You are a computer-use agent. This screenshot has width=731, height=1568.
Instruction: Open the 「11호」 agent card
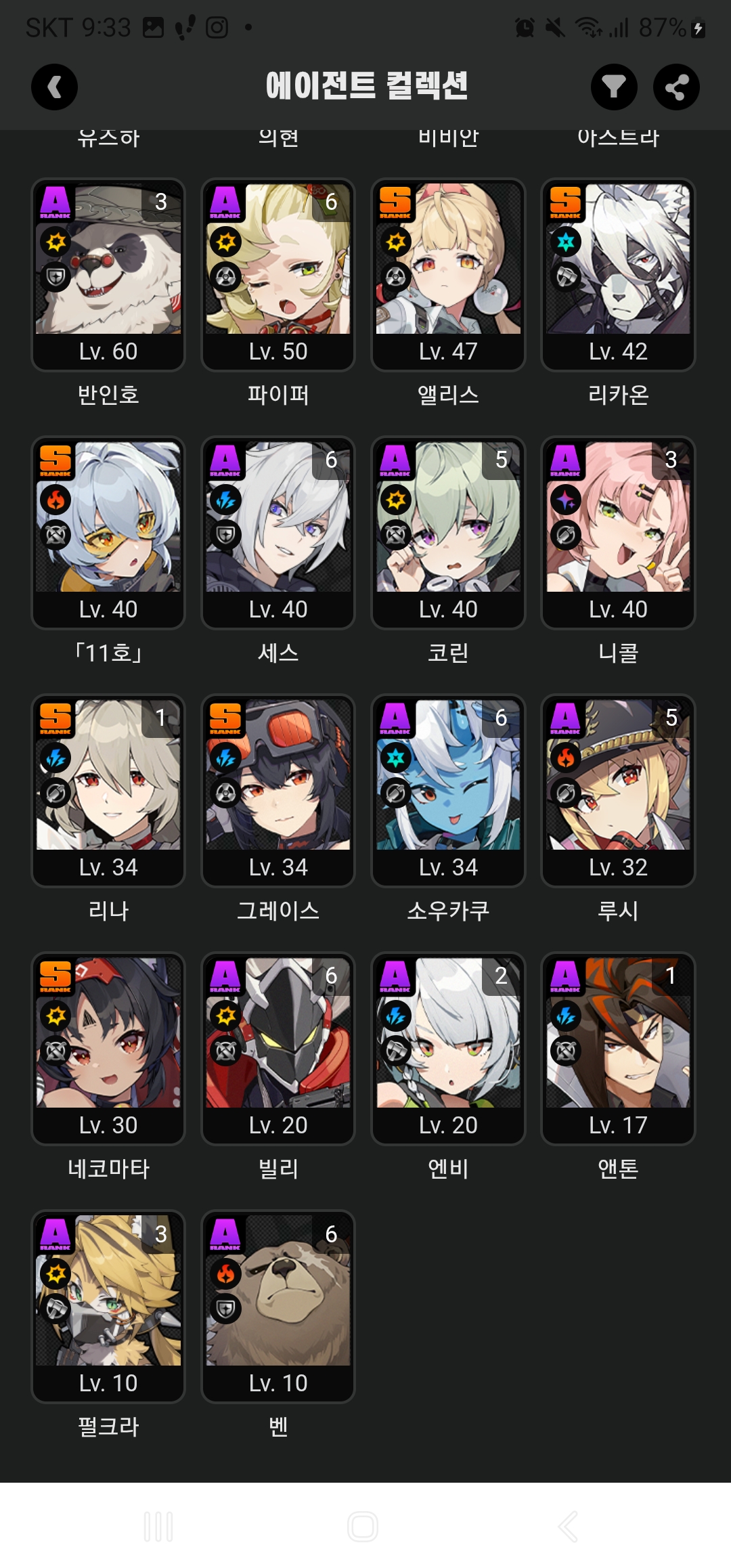click(108, 533)
